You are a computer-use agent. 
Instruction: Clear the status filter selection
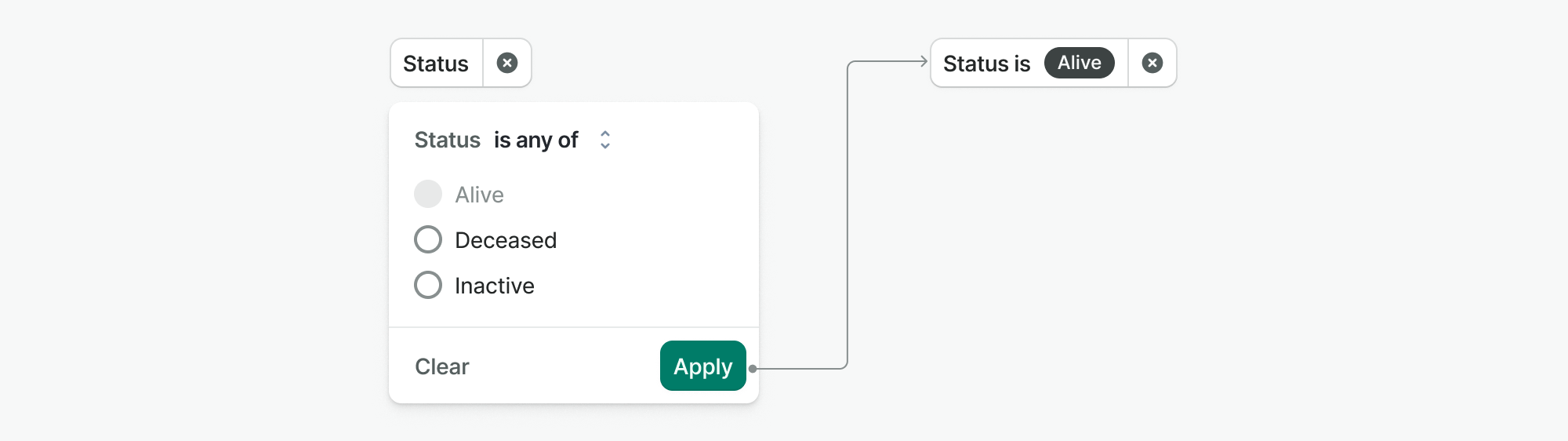(442, 366)
